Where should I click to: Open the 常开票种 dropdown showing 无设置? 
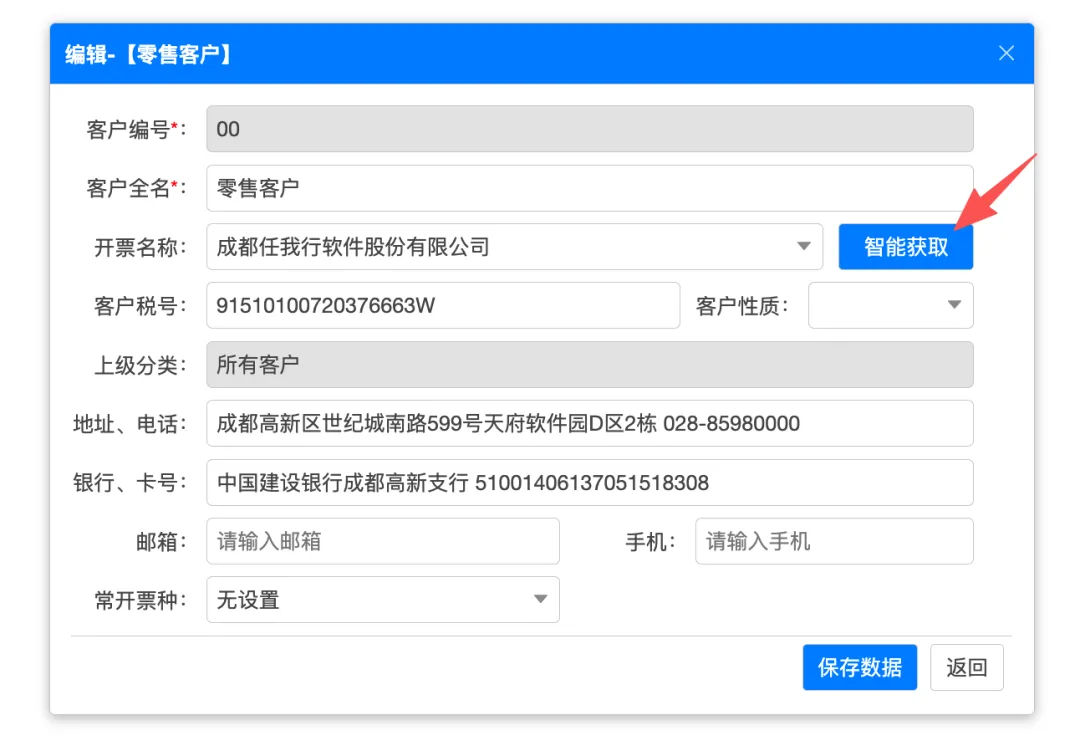click(x=382, y=600)
